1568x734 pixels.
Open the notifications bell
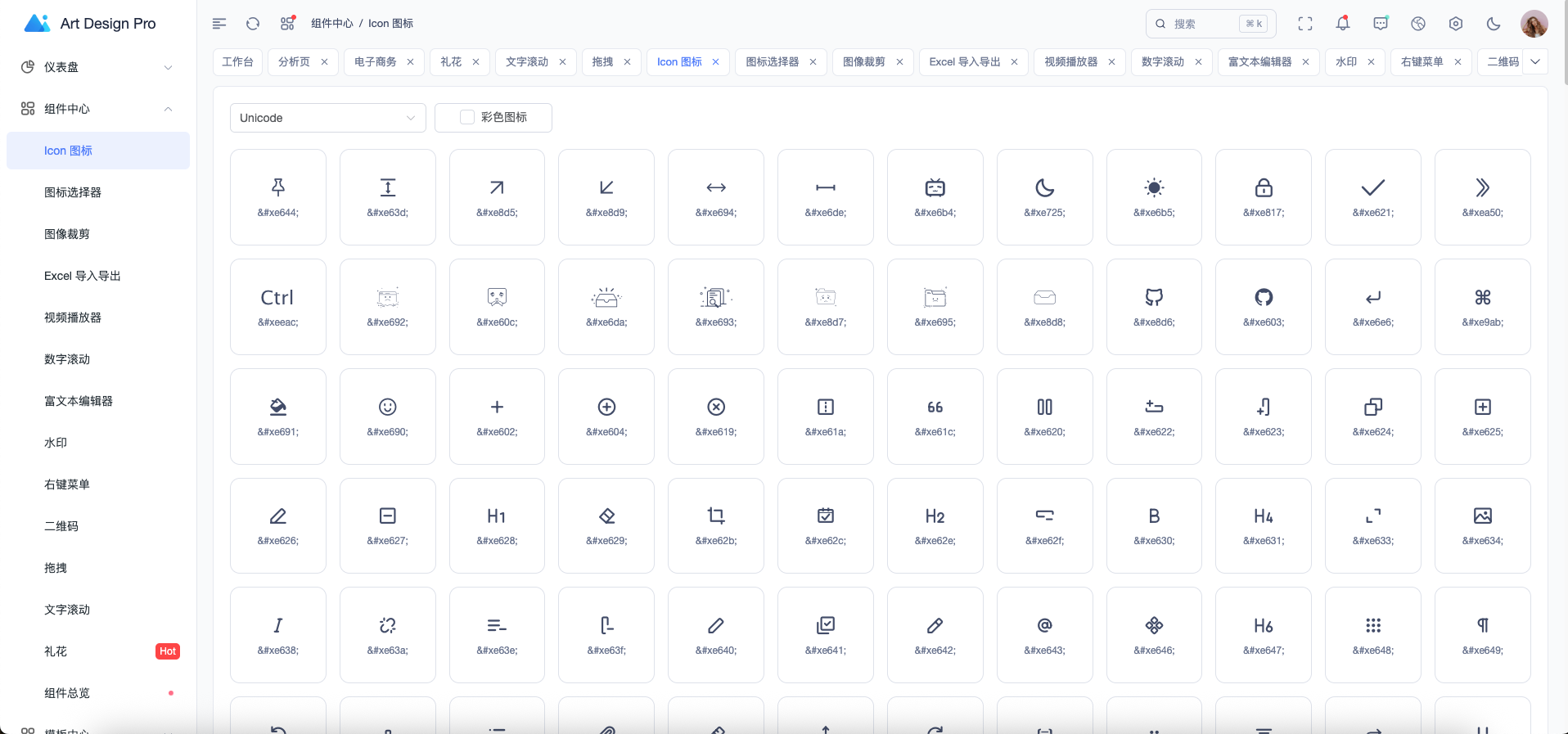(1343, 24)
